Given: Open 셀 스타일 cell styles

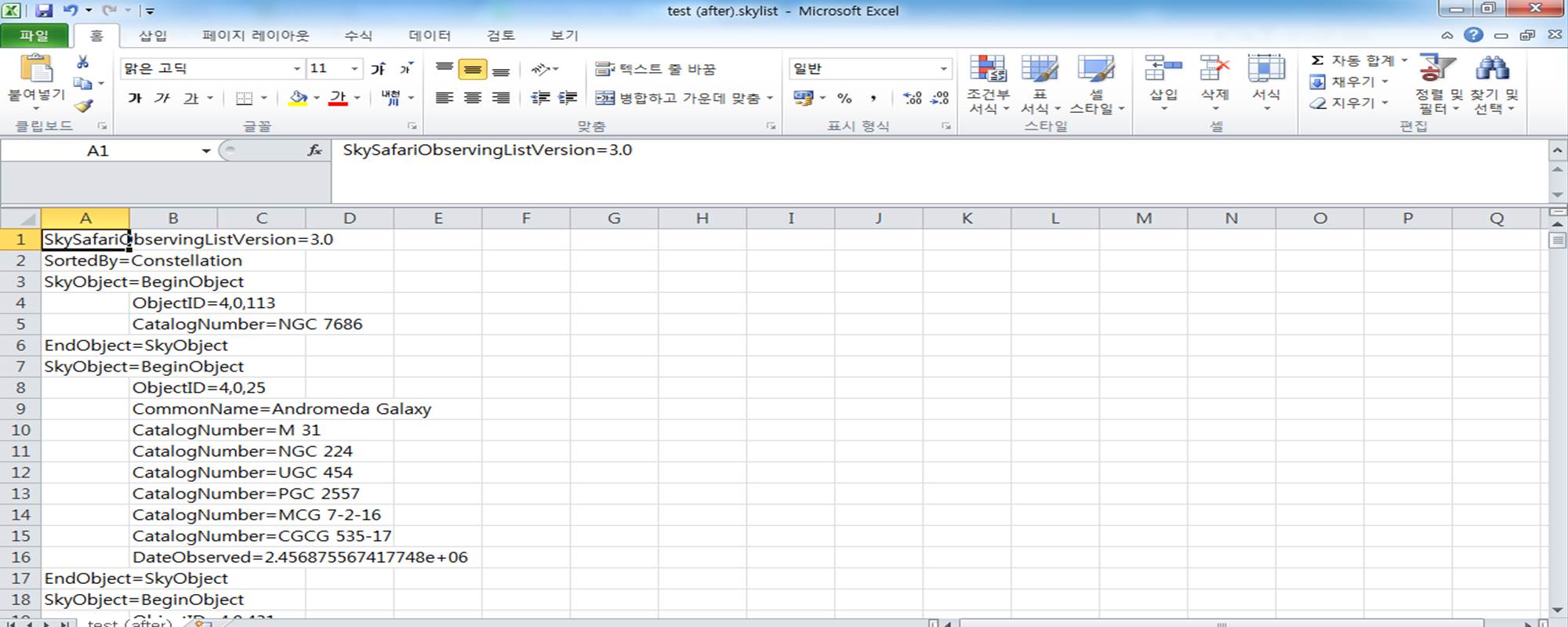Looking at the screenshot, I should (1096, 85).
